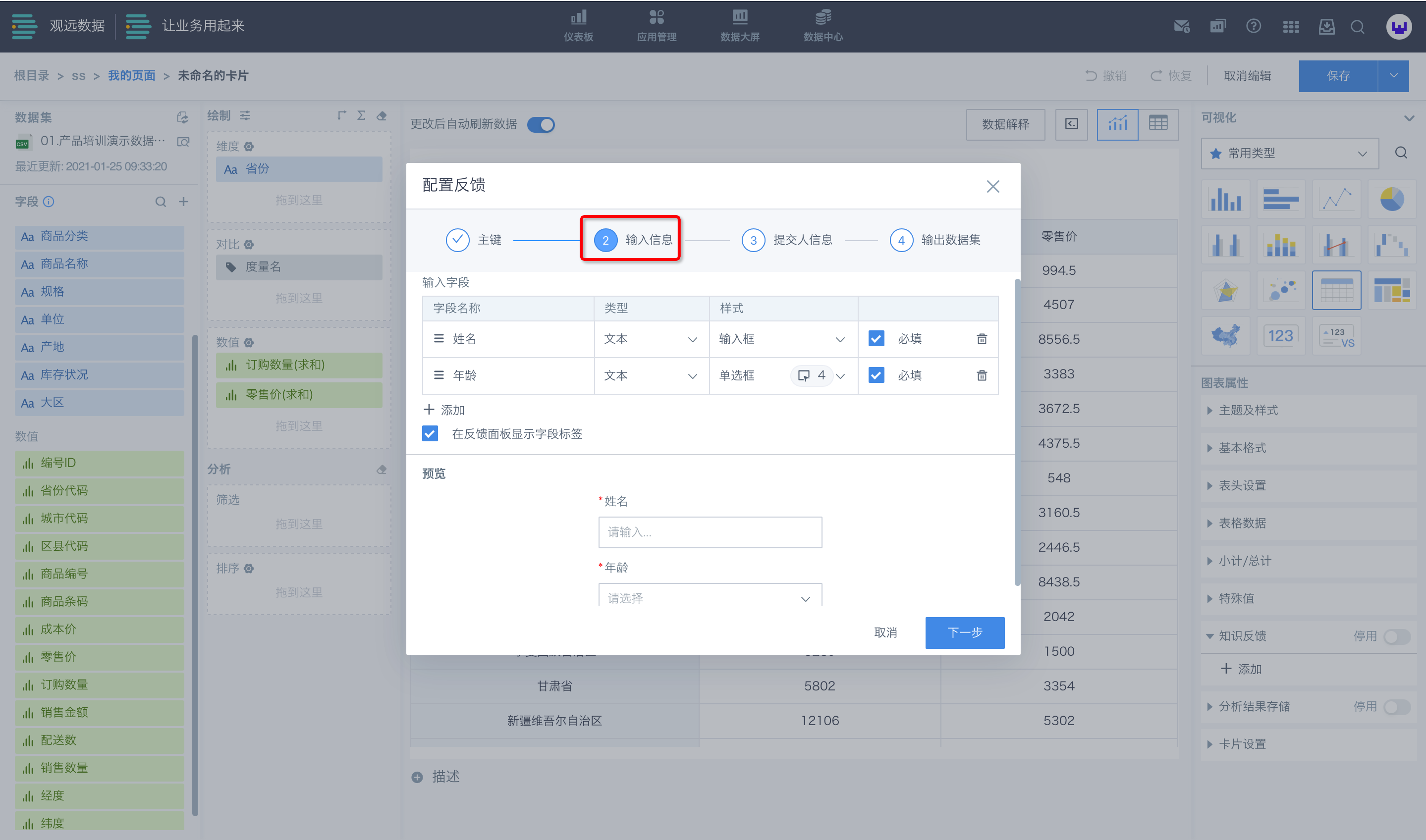Switch to table view icon
Image resolution: width=1426 pixels, height=840 pixels.
(x=1157, y=123)
